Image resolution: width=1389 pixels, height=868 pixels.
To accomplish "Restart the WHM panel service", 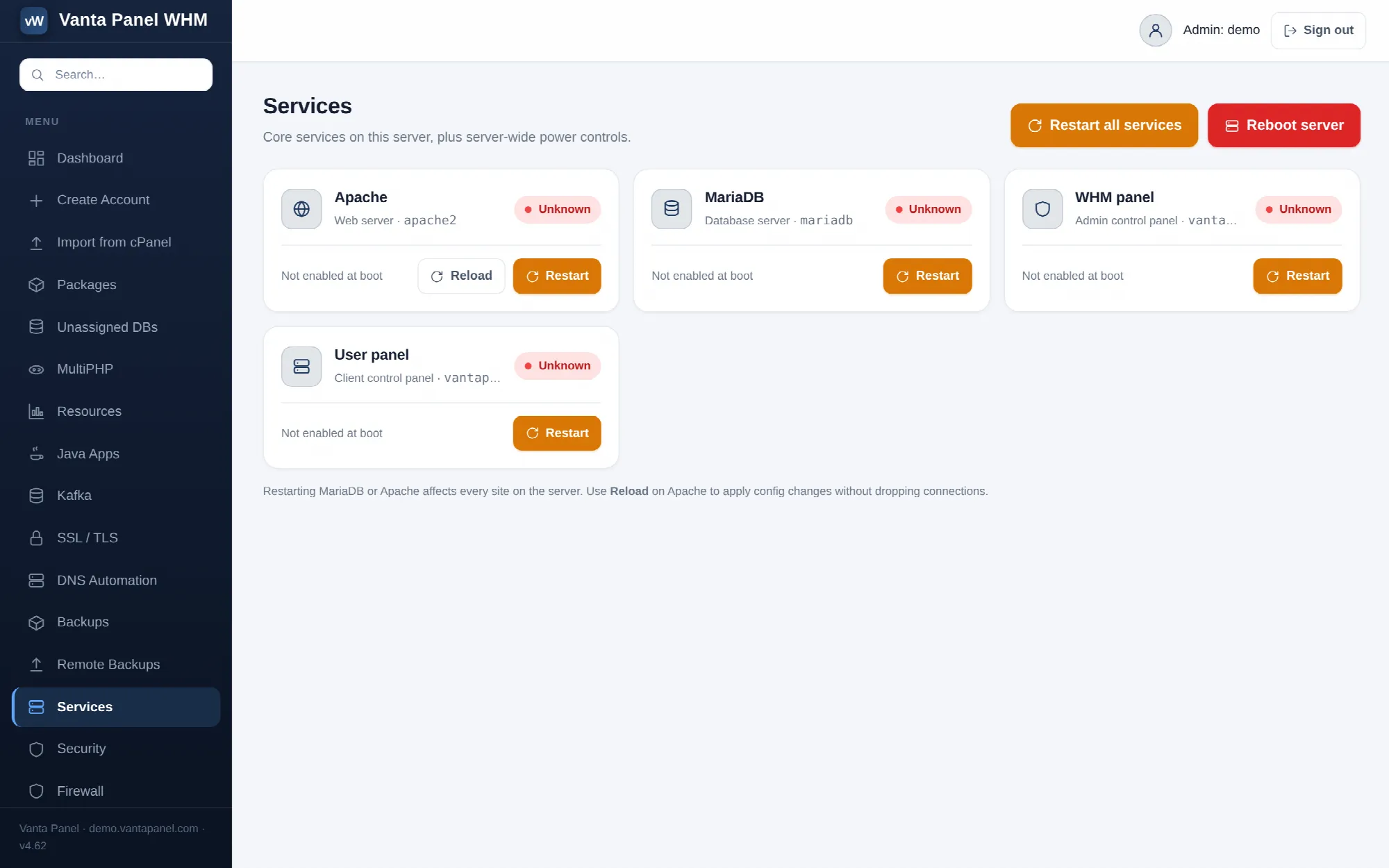I will (x=1297, y=276).
